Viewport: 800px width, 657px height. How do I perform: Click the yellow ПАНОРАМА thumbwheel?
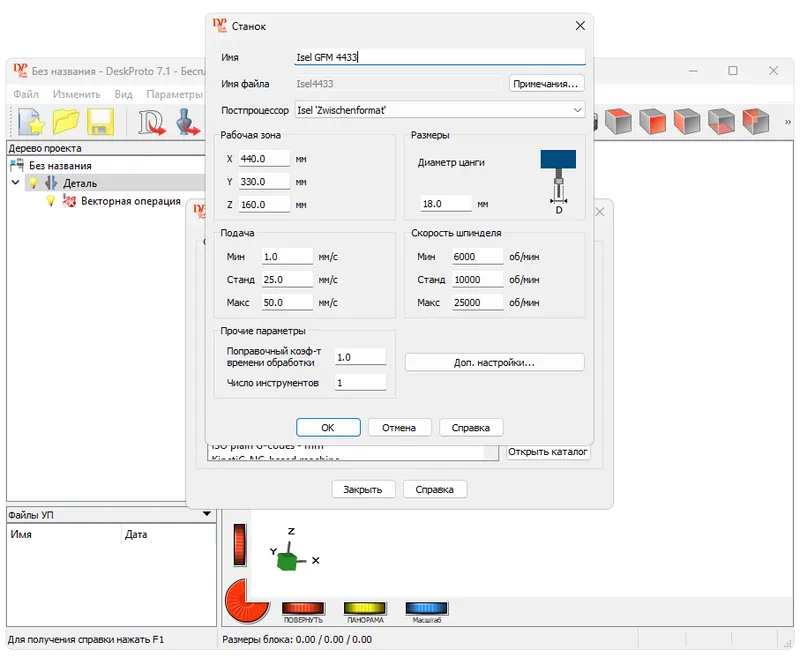coord(365,608)
